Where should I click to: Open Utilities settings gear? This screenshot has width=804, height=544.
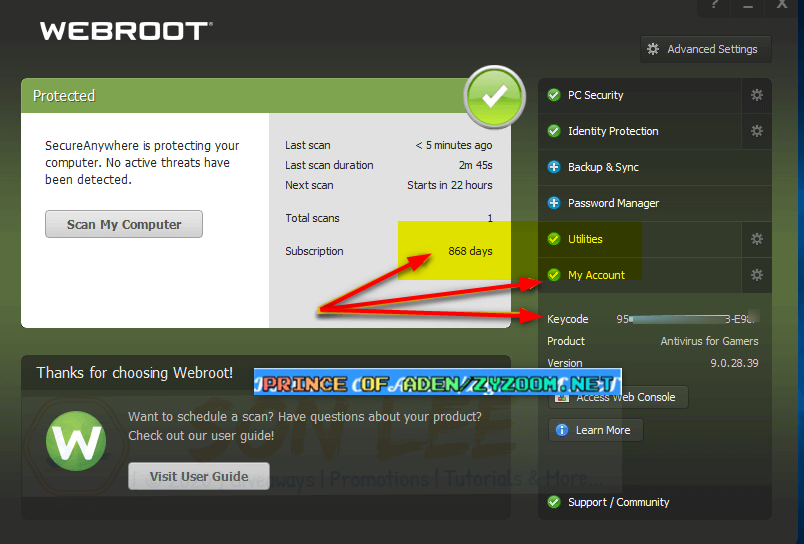(757, 239)
